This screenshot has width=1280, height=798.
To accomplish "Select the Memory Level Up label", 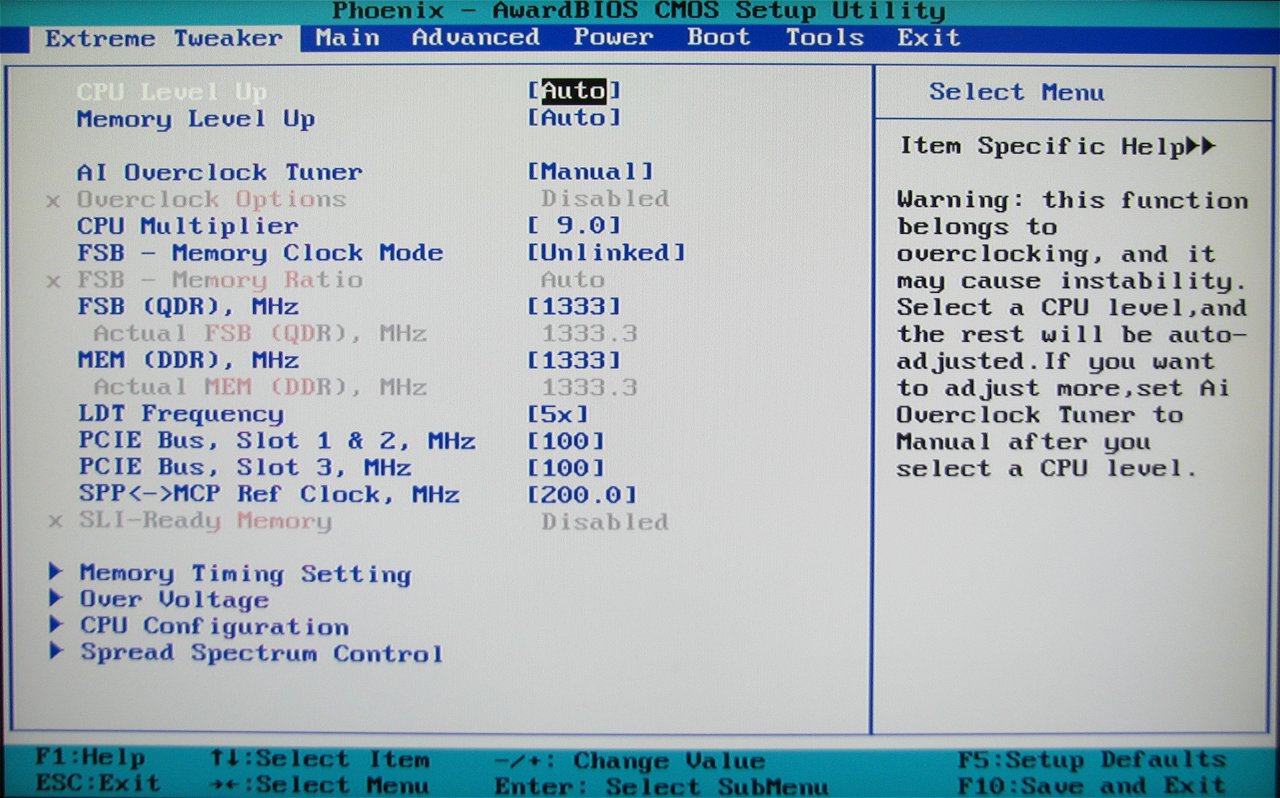I will [196, 119].
